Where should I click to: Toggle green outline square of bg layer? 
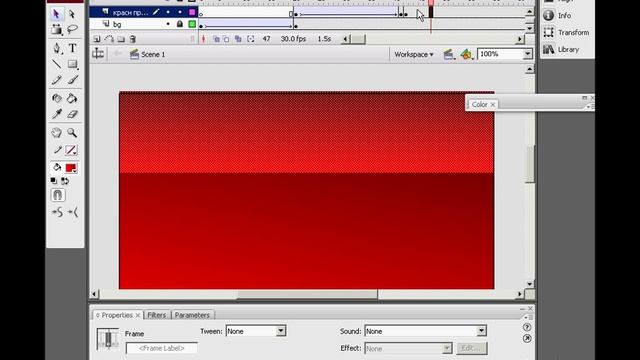coord(192,24)
